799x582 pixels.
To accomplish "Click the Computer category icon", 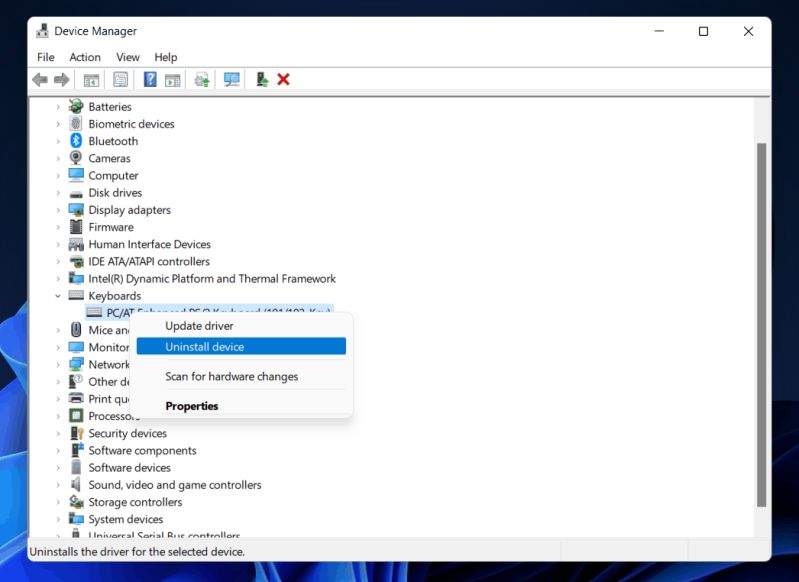I will (76, 175).
